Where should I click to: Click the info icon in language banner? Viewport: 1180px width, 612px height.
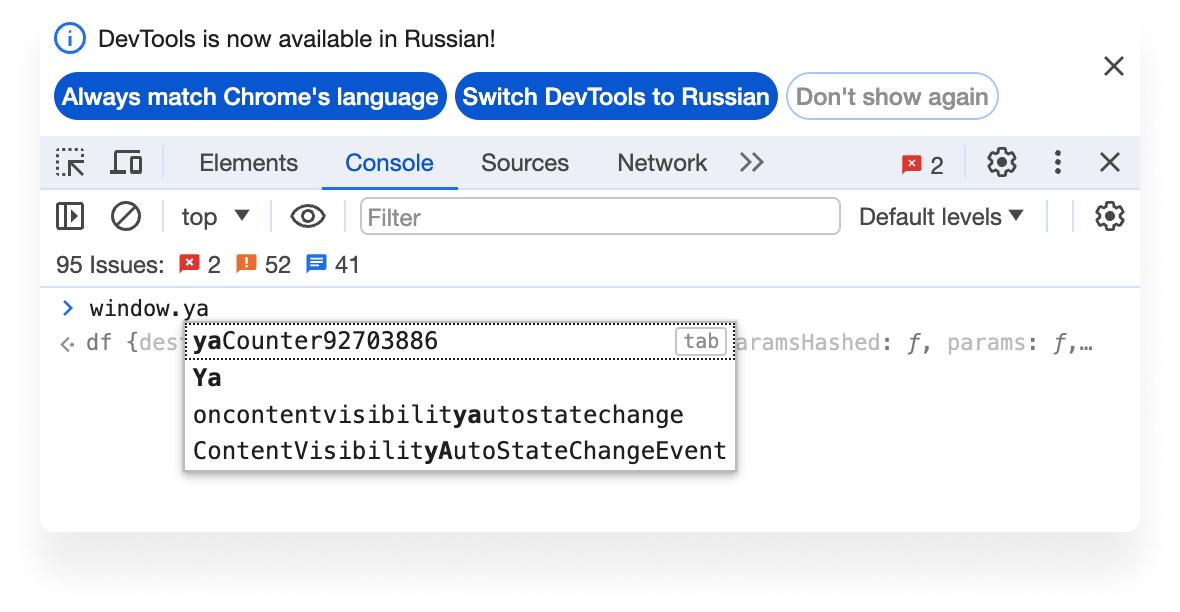tap(70, 39)
